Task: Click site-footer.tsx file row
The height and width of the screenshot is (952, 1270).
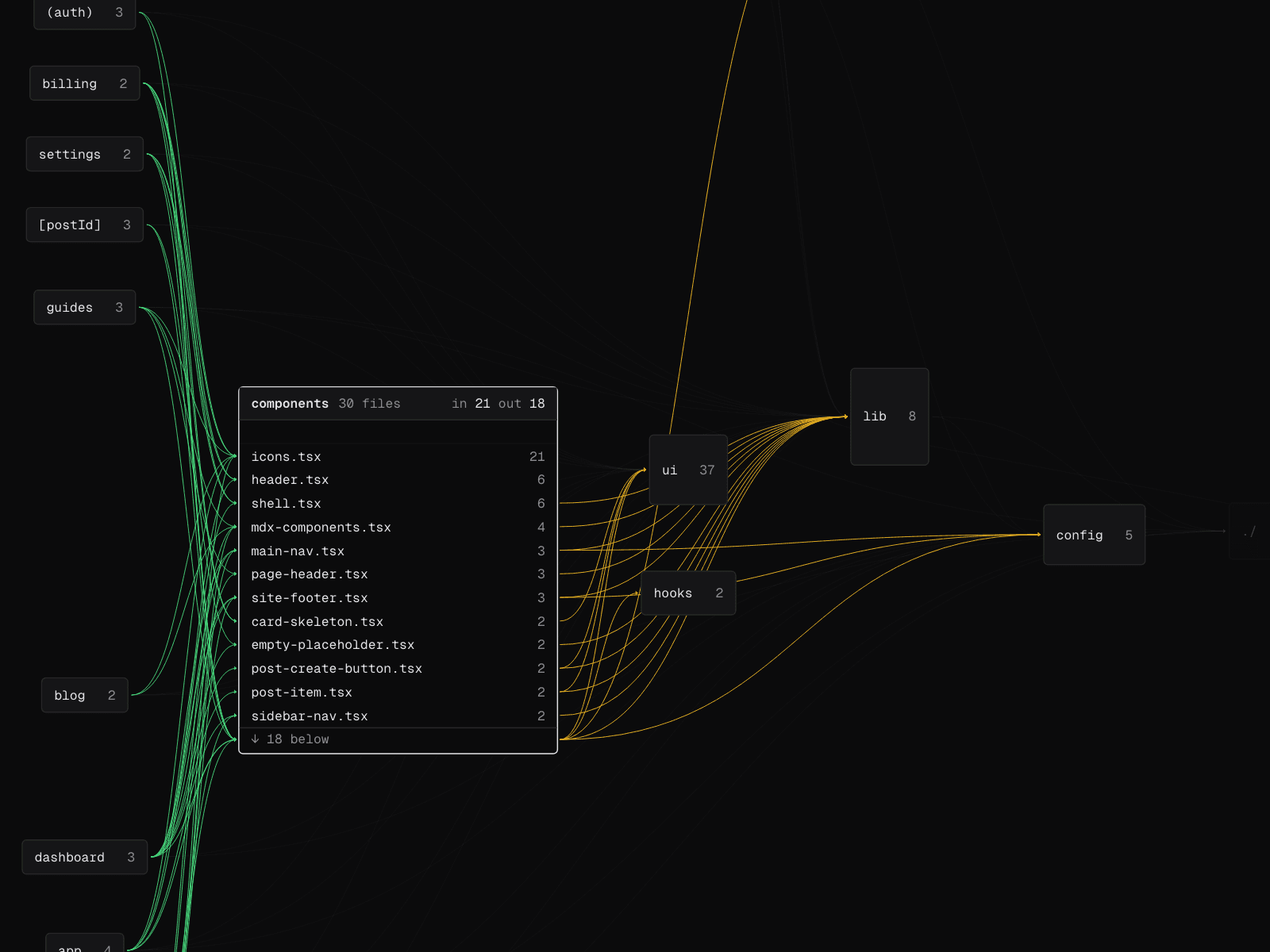Action: point(398,598)
